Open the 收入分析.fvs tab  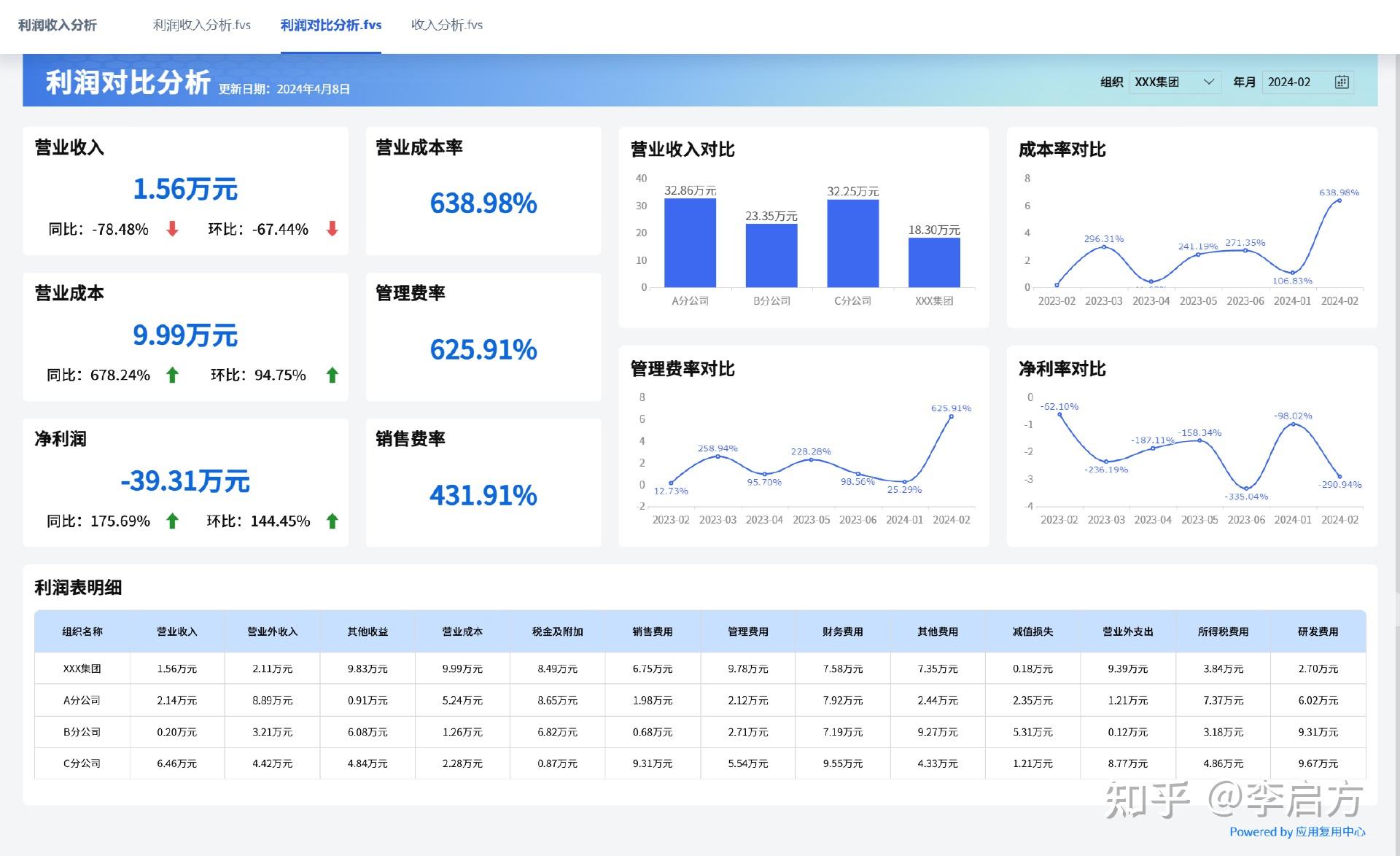click(447, 24)
